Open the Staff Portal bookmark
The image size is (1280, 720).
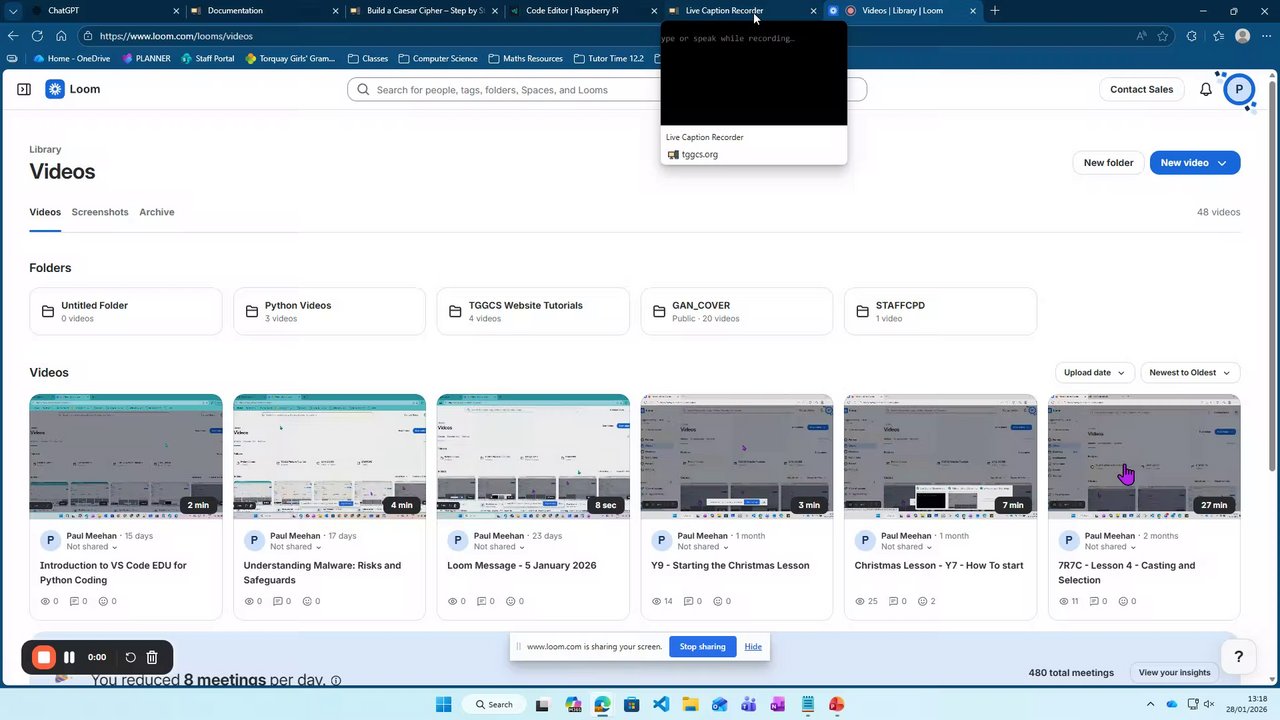208,59
